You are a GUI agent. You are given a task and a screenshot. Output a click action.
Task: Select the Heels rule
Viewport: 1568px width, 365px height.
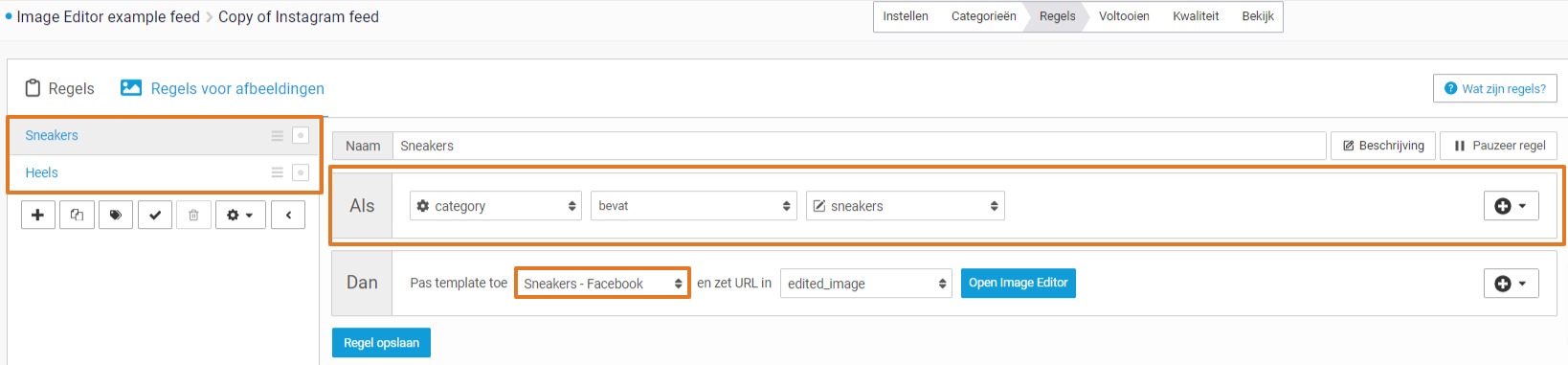[41, 172]
